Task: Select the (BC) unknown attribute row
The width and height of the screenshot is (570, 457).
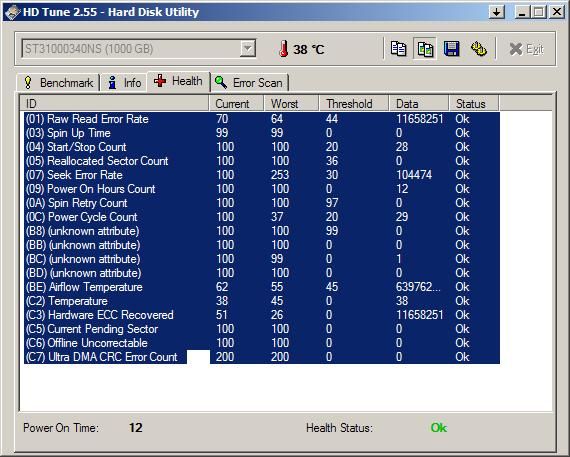Action: click(262, 259)
